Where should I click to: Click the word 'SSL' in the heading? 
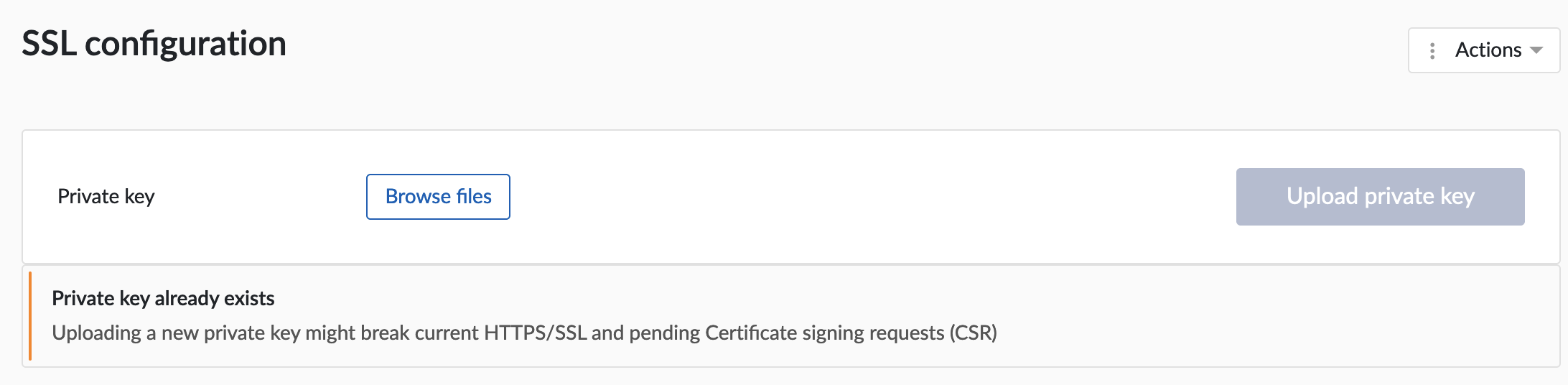pos(49,44)
